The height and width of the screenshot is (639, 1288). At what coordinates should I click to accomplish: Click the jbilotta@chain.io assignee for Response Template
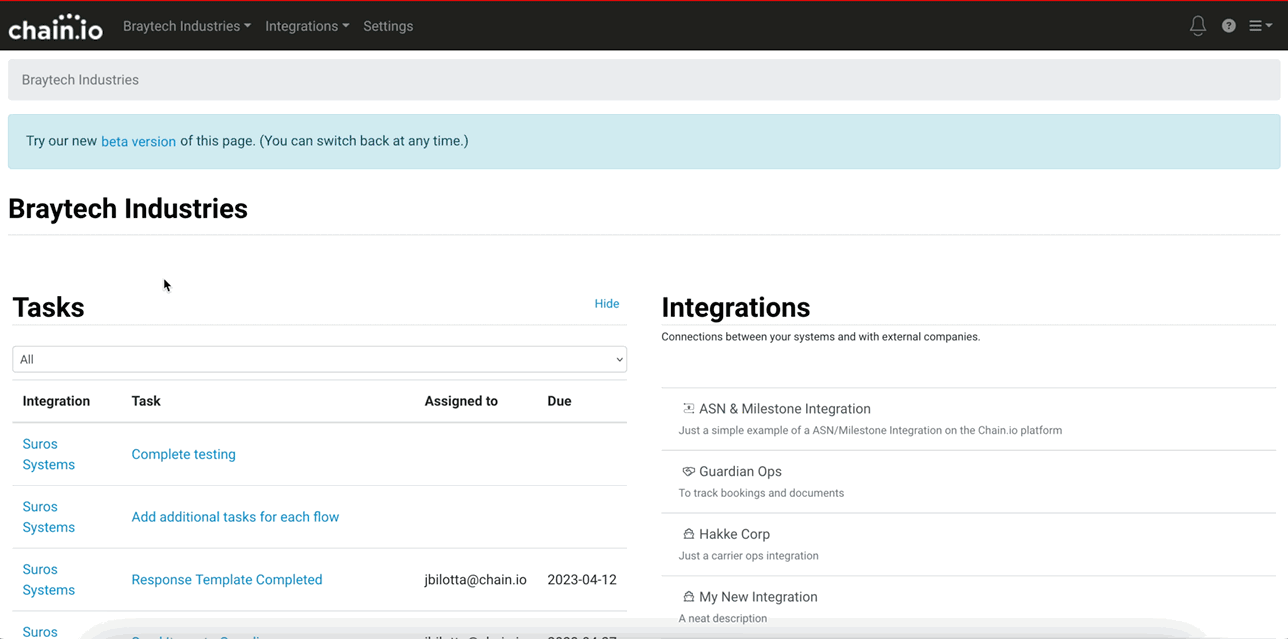475,580
